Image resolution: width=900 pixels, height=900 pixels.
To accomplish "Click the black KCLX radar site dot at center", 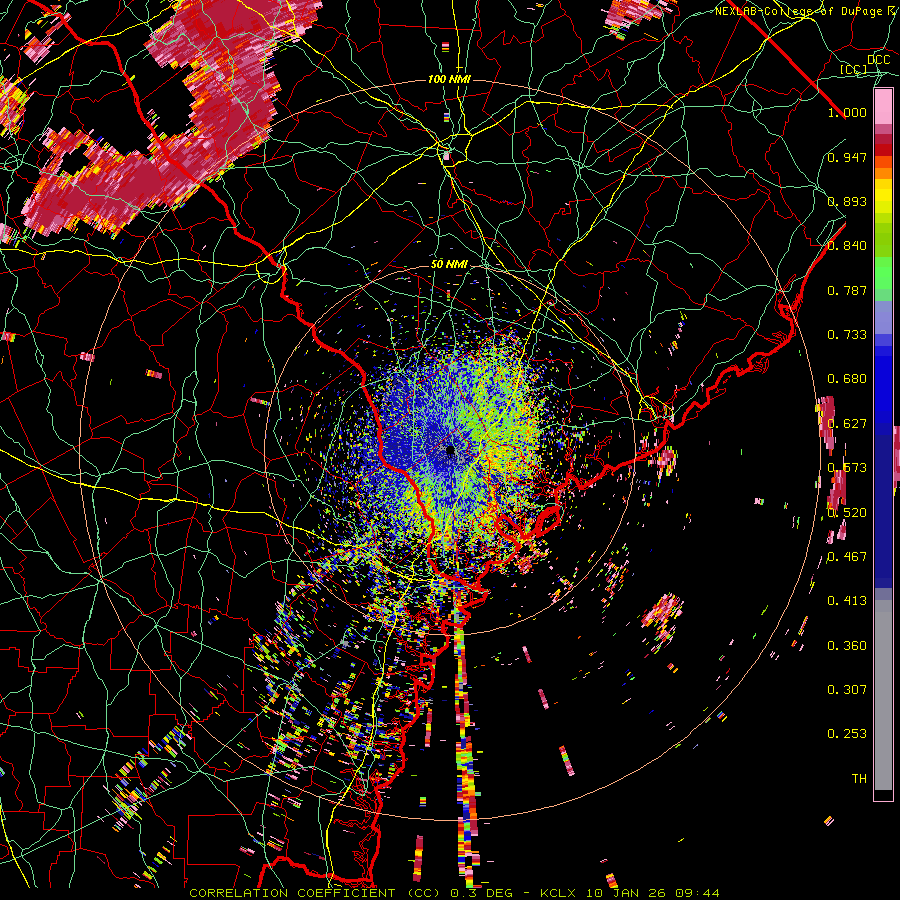I will [451, 450].
